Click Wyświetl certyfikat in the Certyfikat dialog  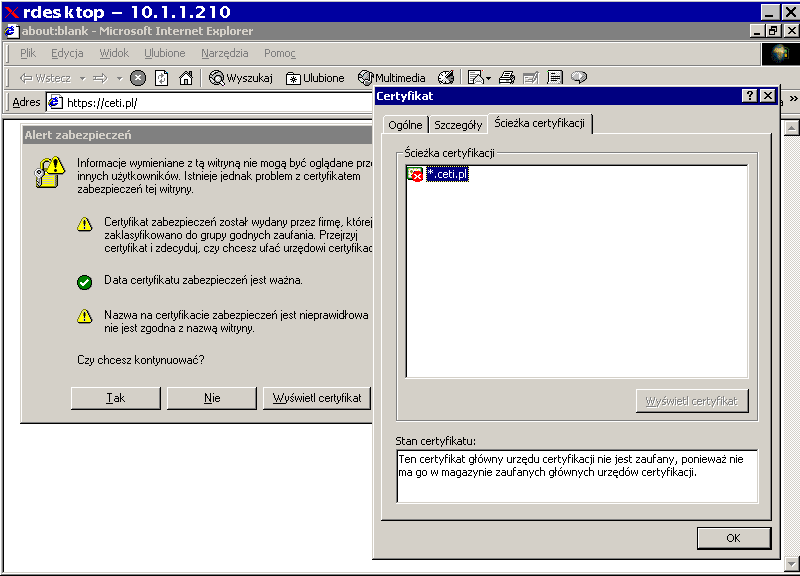pyautogui.click(x=692, y=401)
